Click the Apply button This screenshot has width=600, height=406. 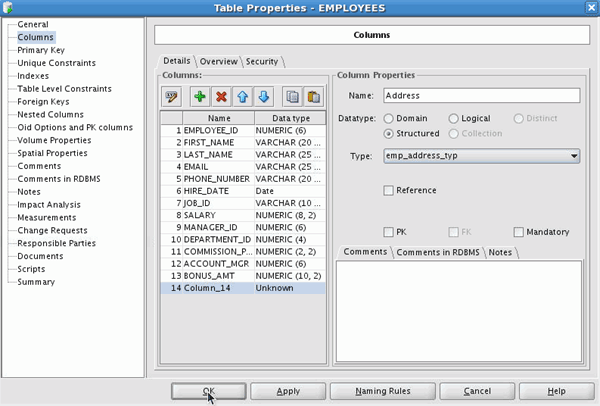[x=288, y=391]
